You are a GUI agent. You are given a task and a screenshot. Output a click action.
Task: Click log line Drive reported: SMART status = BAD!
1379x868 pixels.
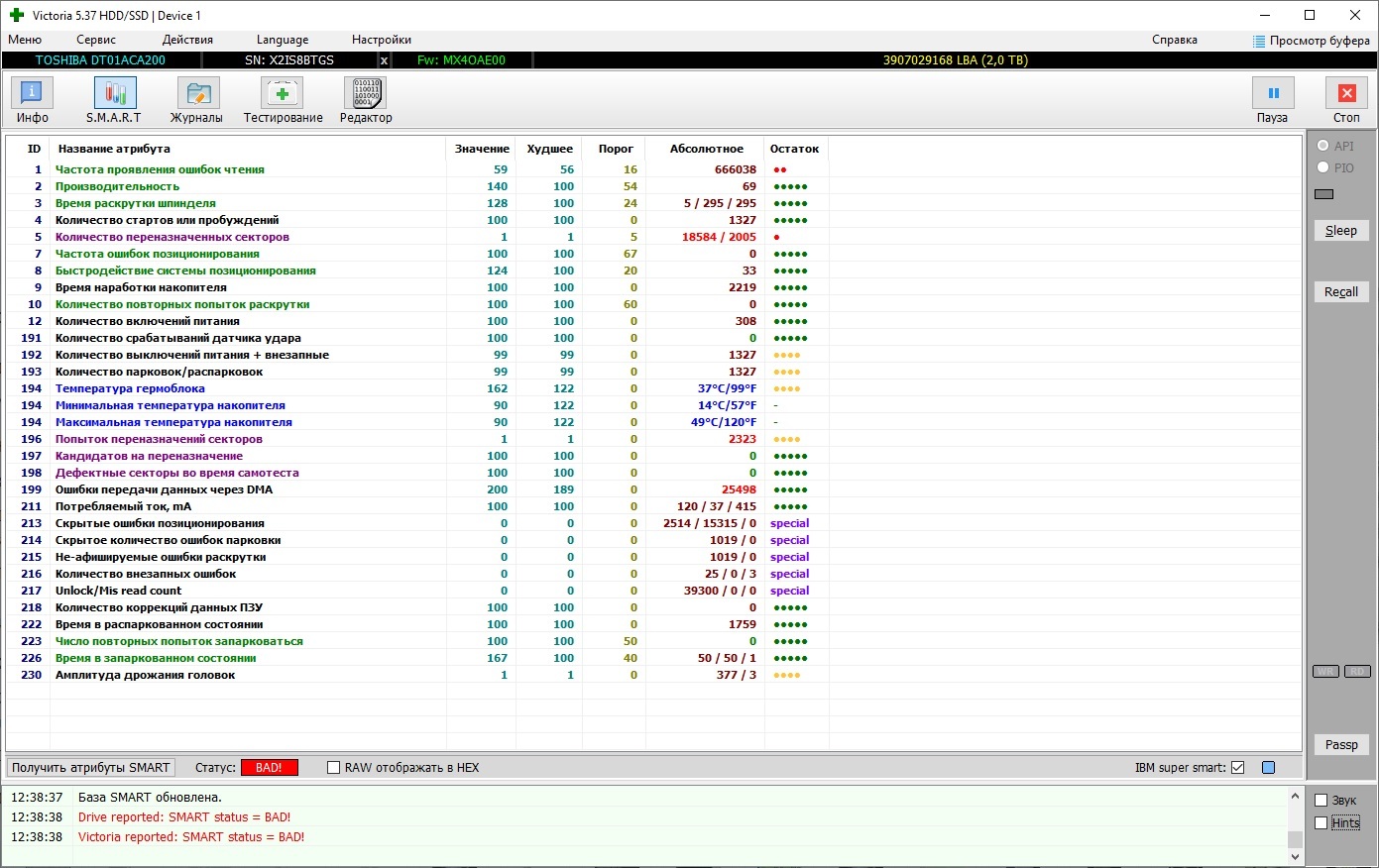pyautogui.click(x=184, y=817)
